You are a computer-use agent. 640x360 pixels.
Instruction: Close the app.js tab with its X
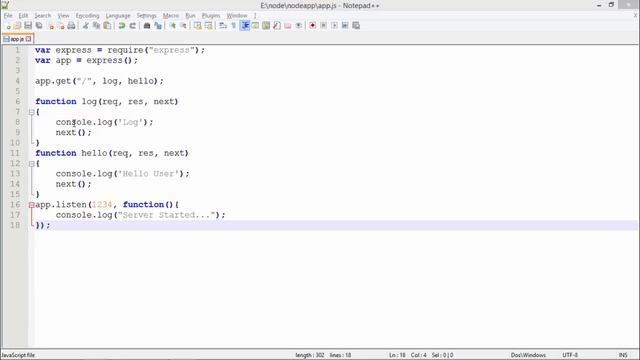tap(29, 39)
